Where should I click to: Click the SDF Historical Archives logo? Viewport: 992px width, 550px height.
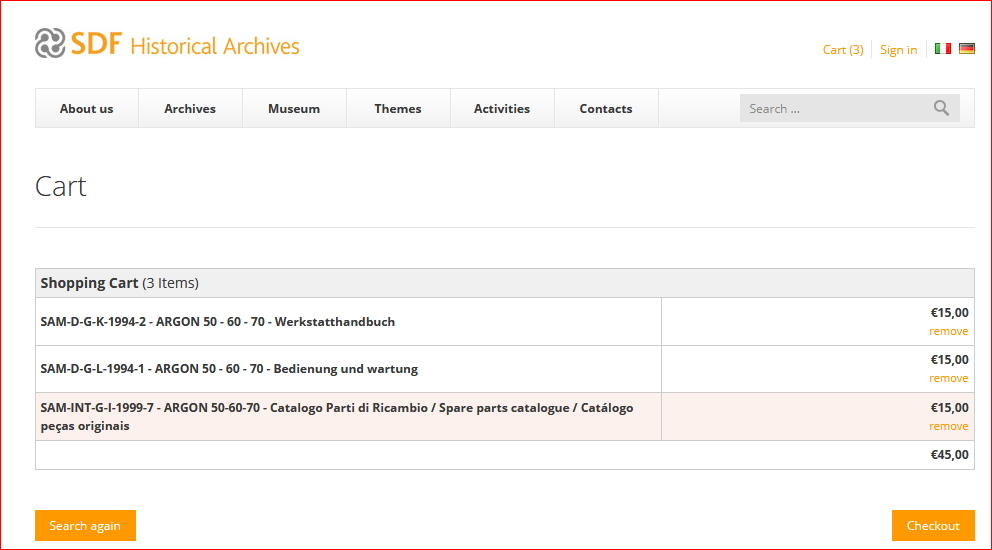pyautogui.click(x=167, y=45)
